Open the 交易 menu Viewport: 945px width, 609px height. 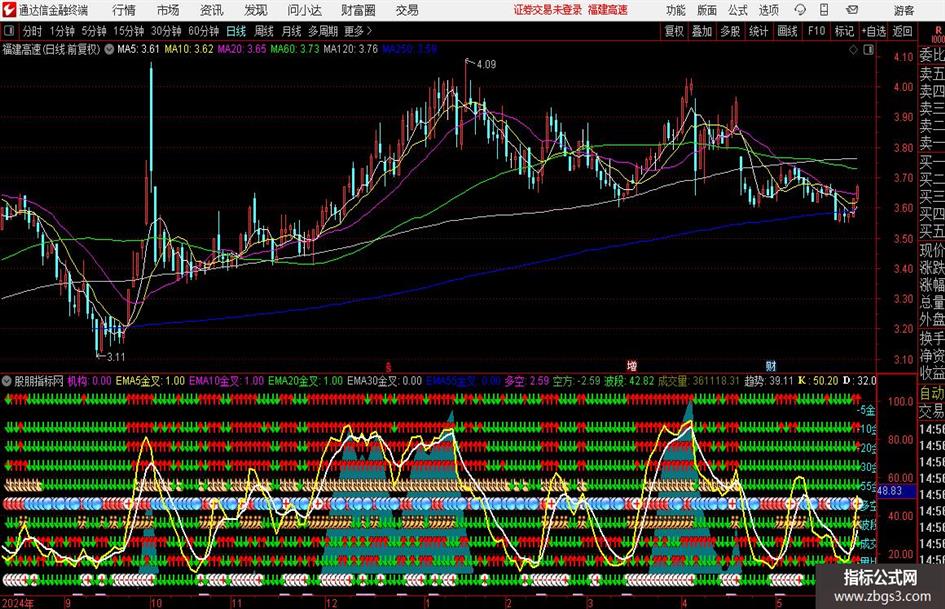(x=407, y=10)
